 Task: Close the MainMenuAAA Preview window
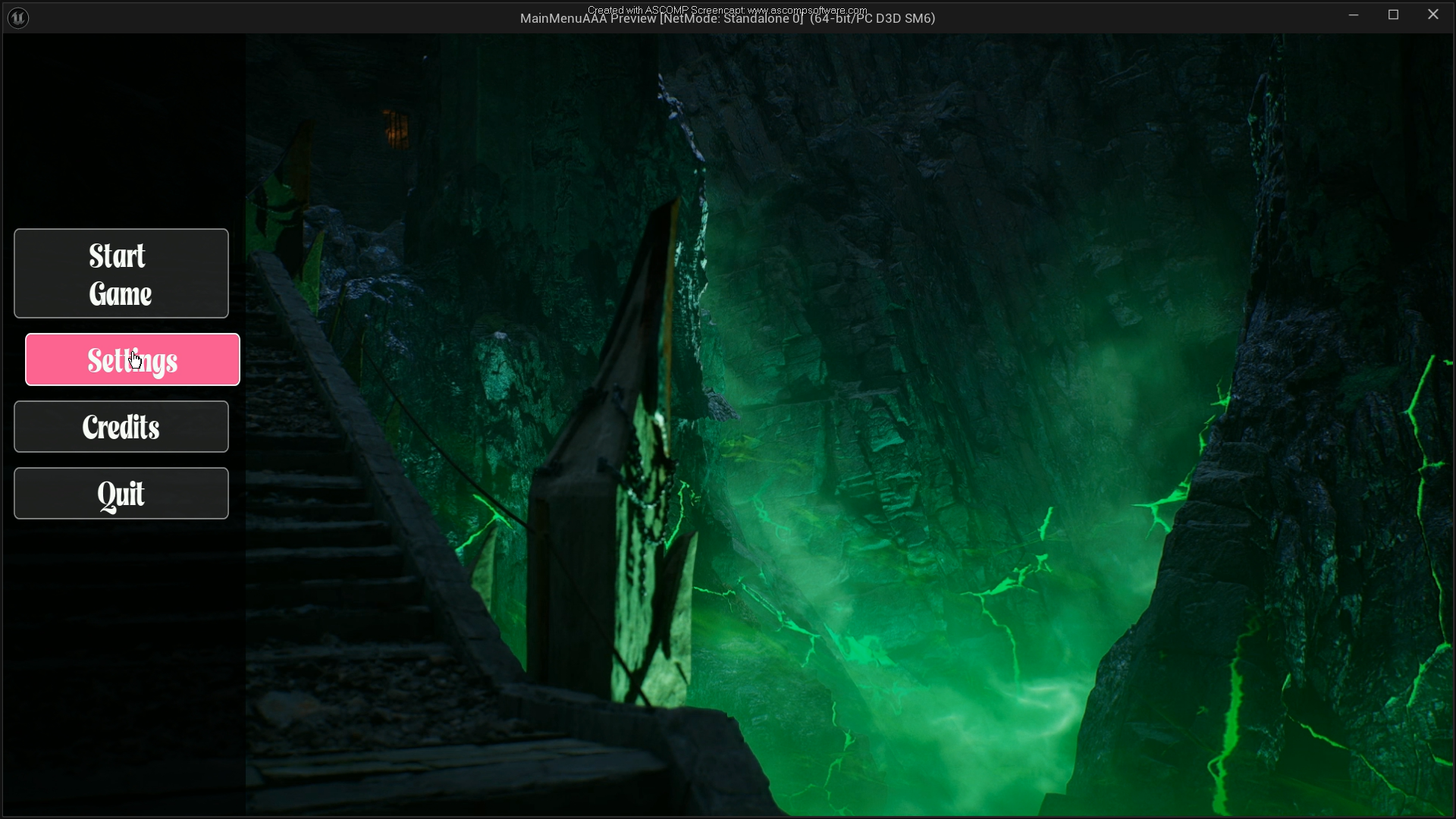point(1433,15)
